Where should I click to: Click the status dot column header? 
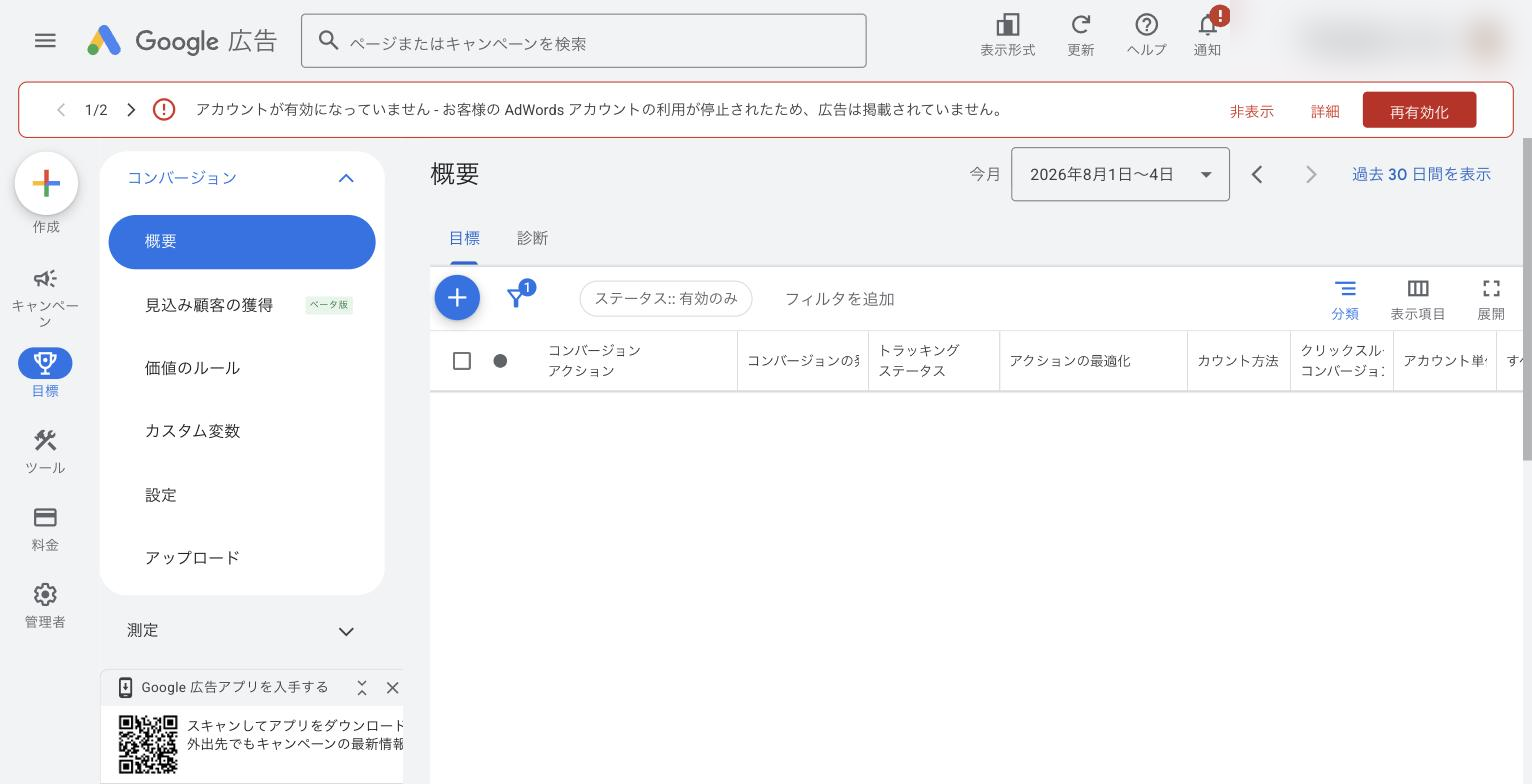(500, 361)
